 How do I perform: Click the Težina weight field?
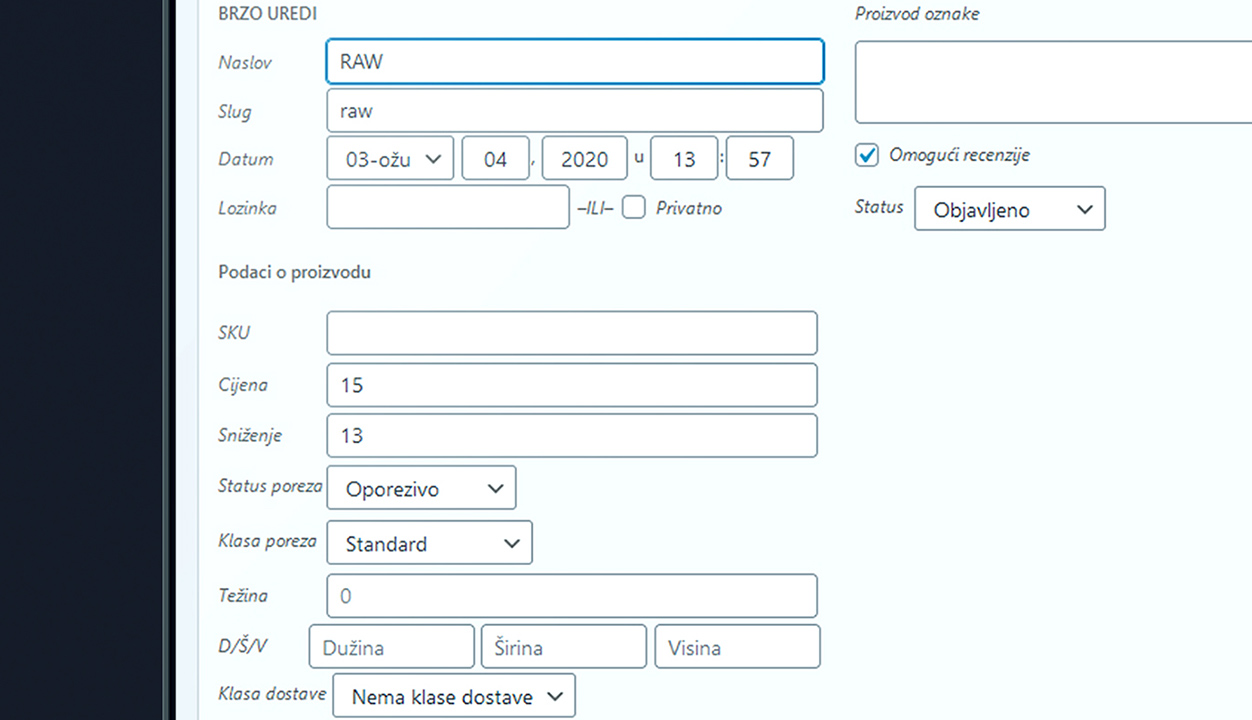[x=572, y=595]
